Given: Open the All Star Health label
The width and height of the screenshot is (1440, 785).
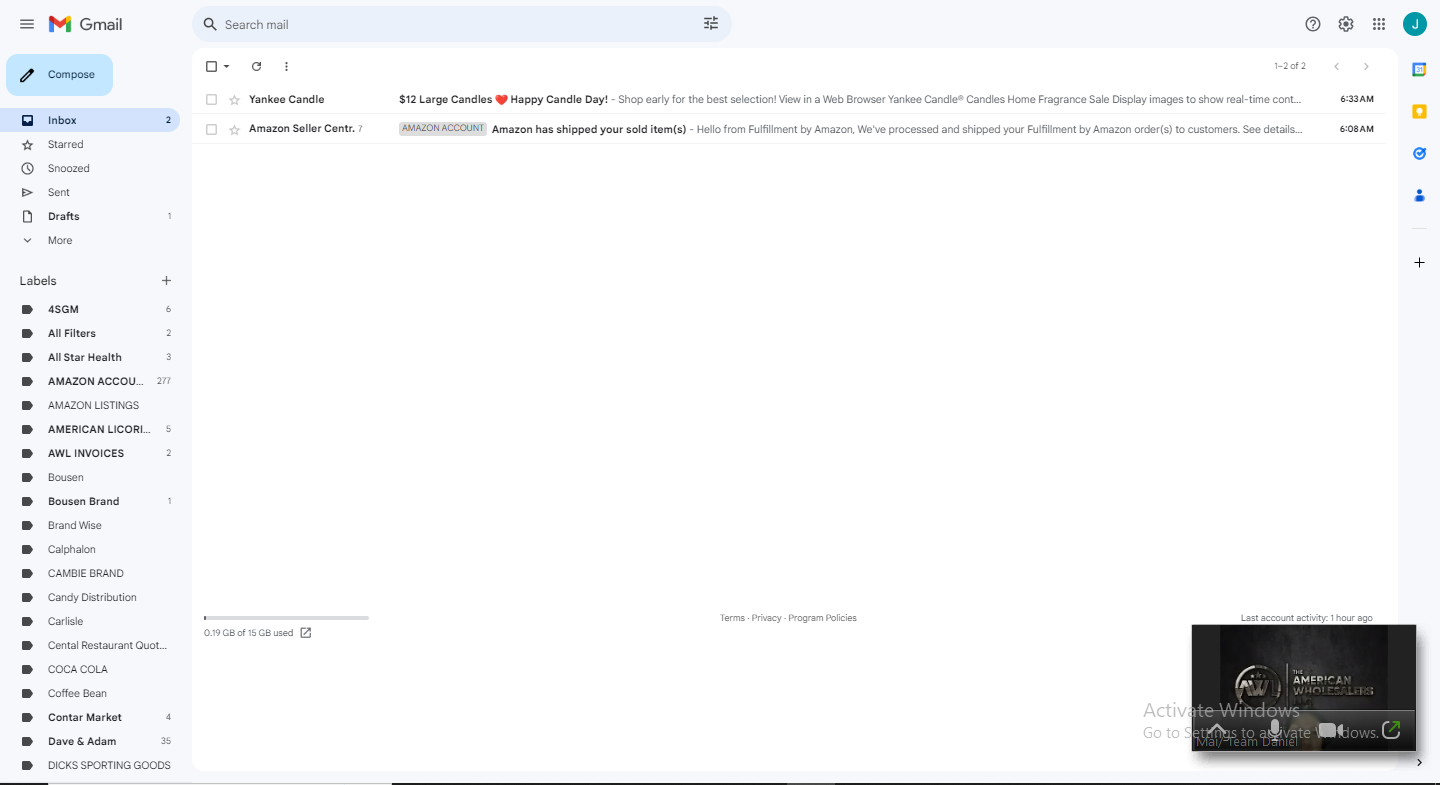Looking at the screenshot, I should click(x=90, y=357).
